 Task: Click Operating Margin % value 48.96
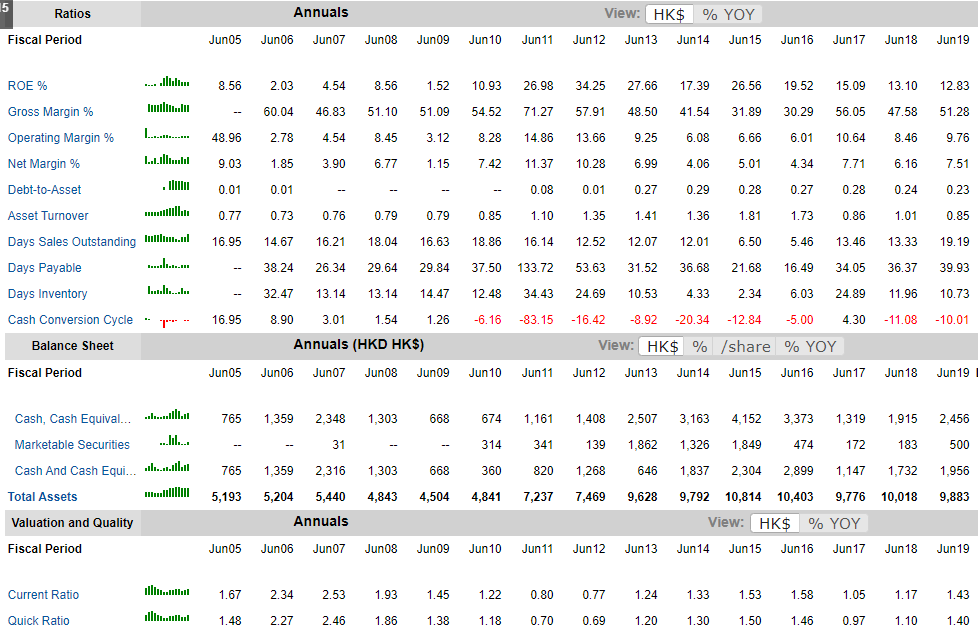(226, 138)
